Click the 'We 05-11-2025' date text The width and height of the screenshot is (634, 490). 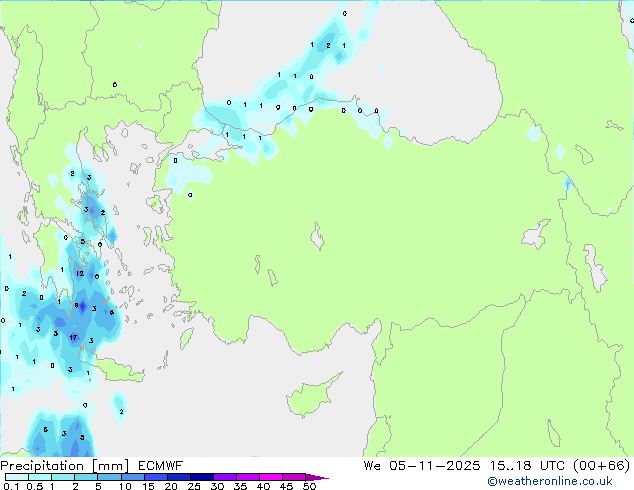click(422, 466)
